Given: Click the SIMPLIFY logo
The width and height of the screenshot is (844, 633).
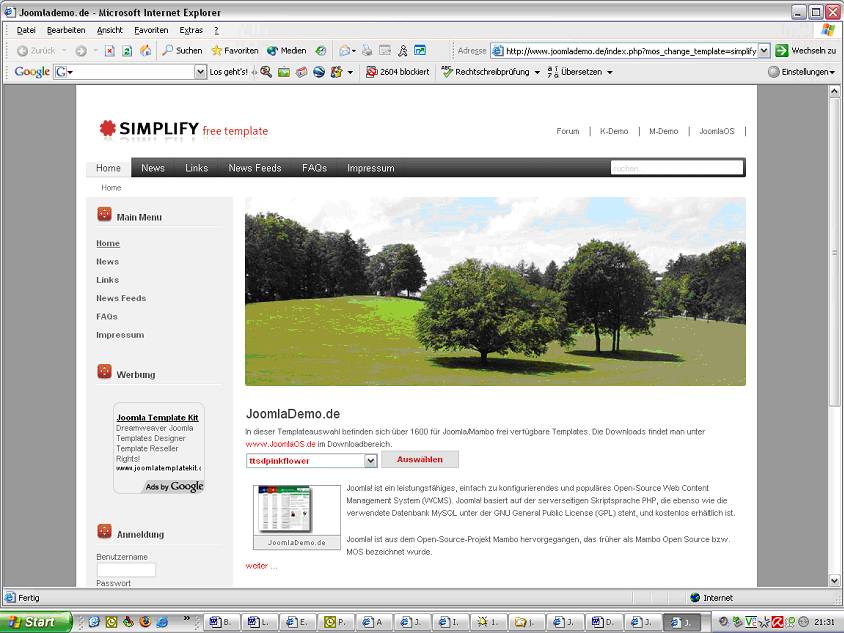Looking at the screenshot, I should coord(184,129).
